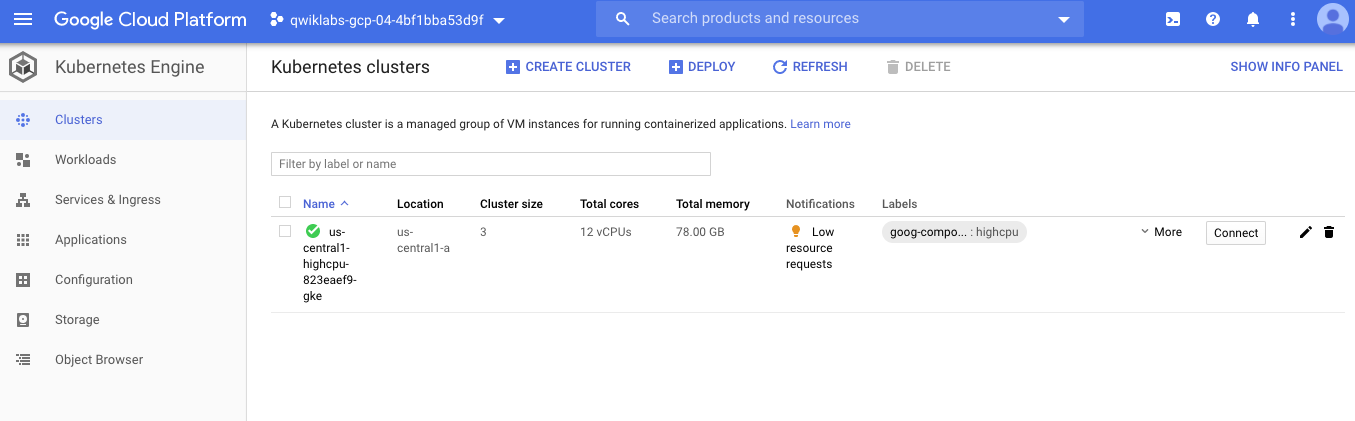
Task: Click the orange lightbulb notification icon
Action: [x=796, y=232]
